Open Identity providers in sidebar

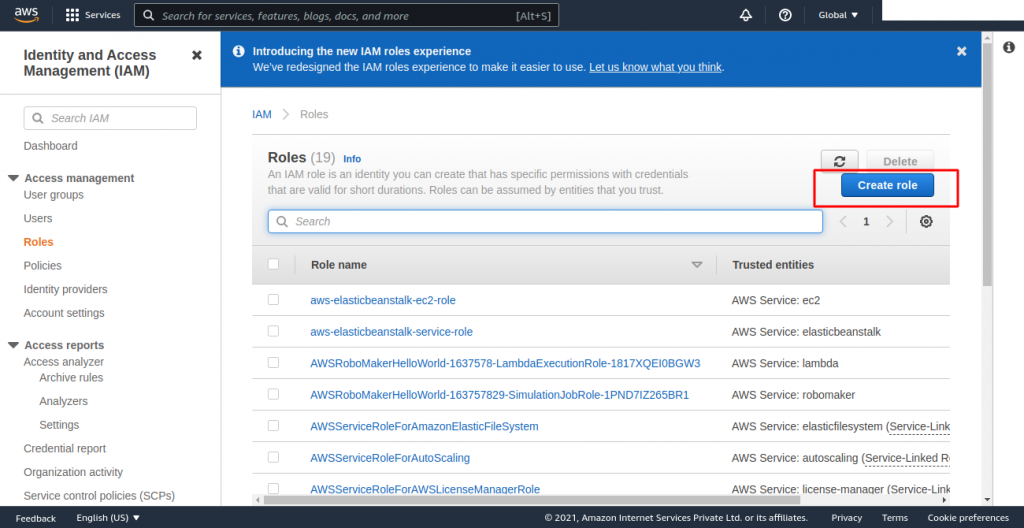point(65,289)
